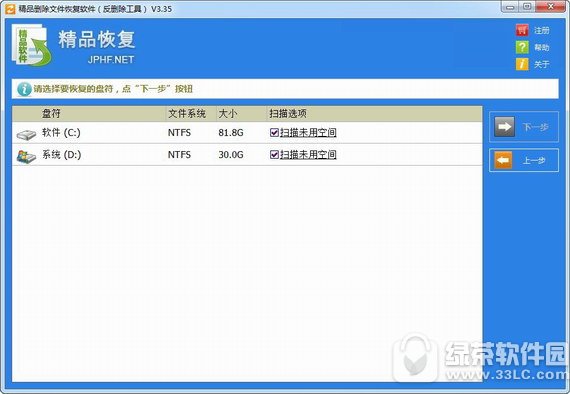Open help via green question-mark icon
Viewport: 570px width, 394px height.
click(522, 47)
